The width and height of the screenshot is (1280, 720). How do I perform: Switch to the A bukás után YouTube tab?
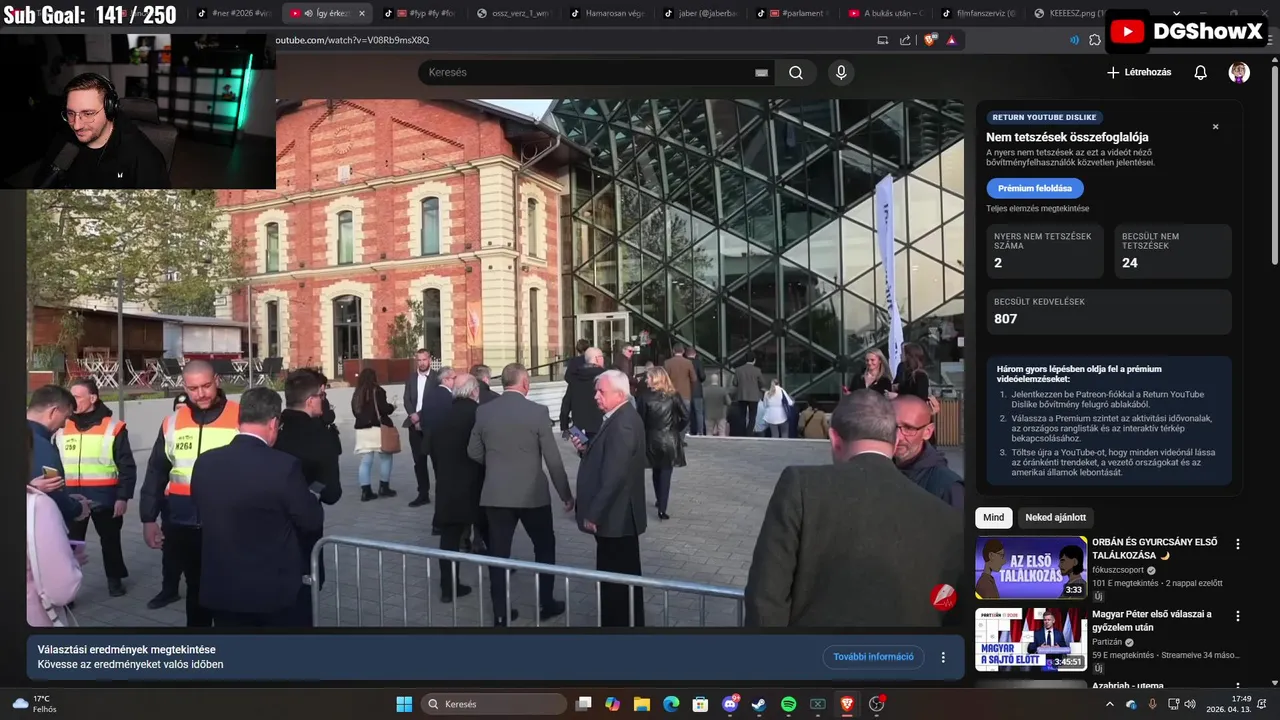click(886, 13)
